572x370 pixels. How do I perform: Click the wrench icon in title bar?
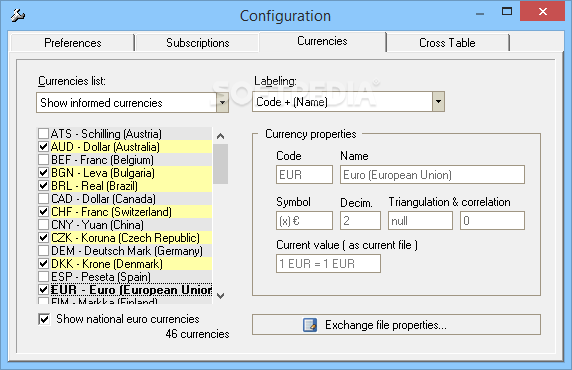click(17, 15)
